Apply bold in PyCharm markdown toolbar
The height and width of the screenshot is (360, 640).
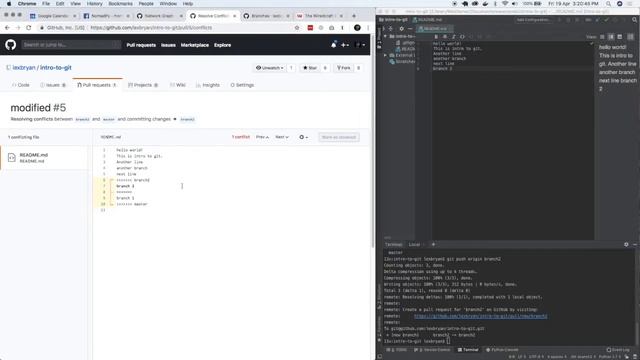click(436, 37)
